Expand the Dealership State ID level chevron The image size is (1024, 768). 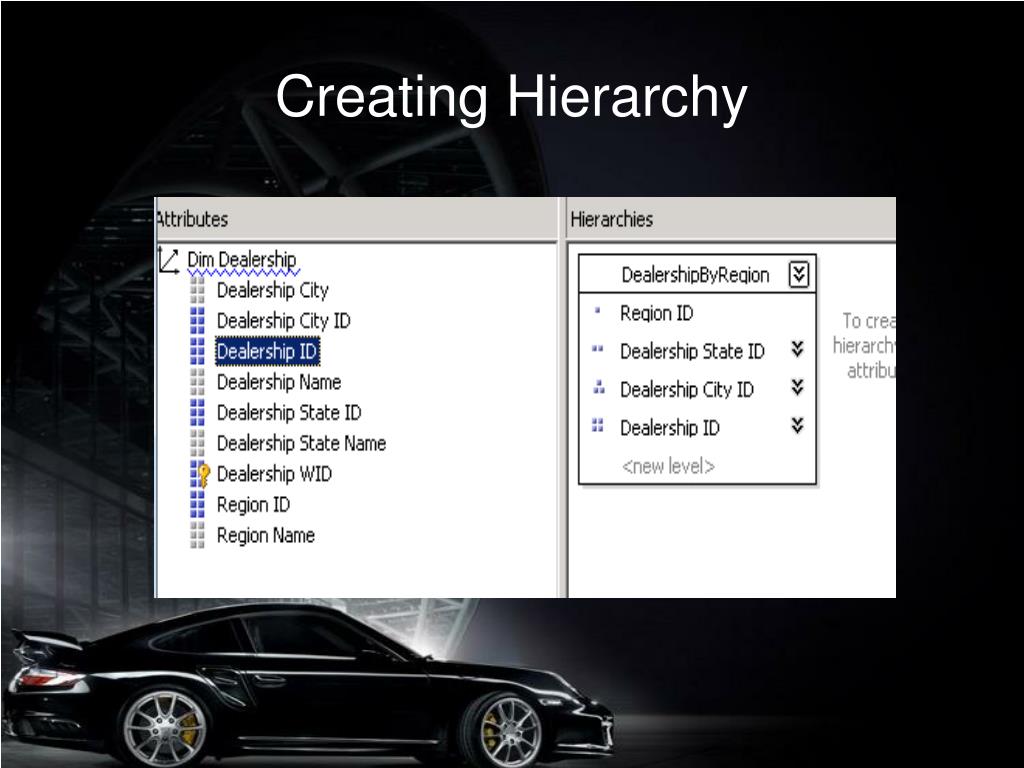pos(797,349)
